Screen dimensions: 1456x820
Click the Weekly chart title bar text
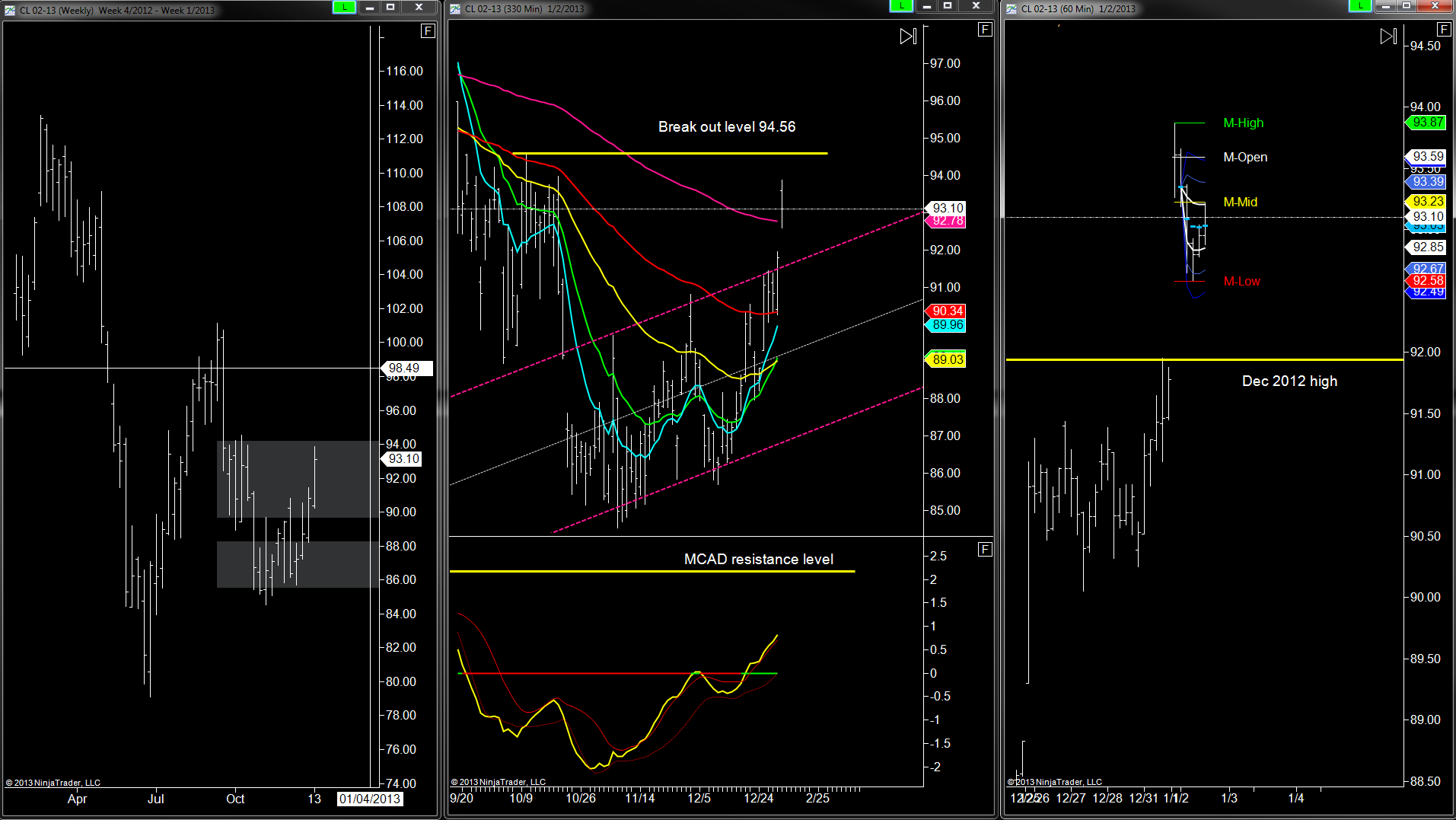(x=117, y=10)
